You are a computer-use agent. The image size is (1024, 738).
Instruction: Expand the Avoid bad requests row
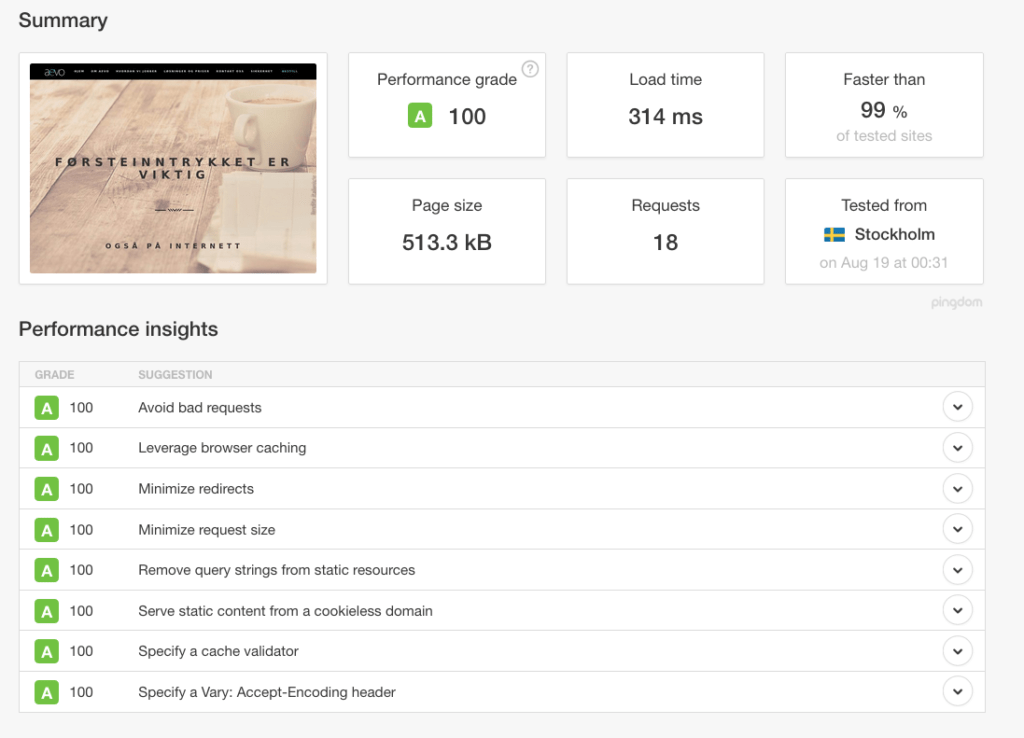957,408
